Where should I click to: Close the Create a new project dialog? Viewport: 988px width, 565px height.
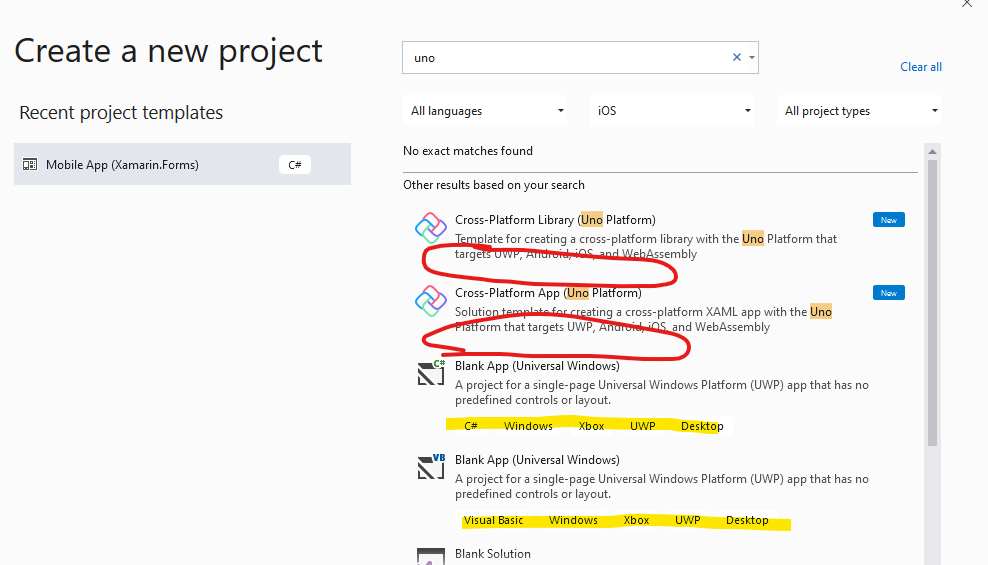point(967,3)
